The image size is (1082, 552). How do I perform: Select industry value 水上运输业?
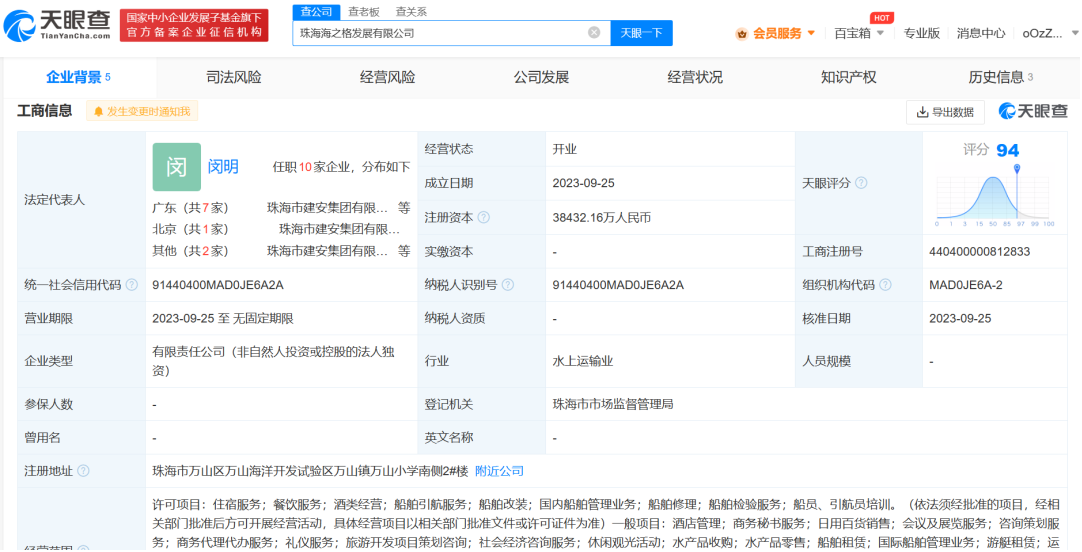pos(583,361)
